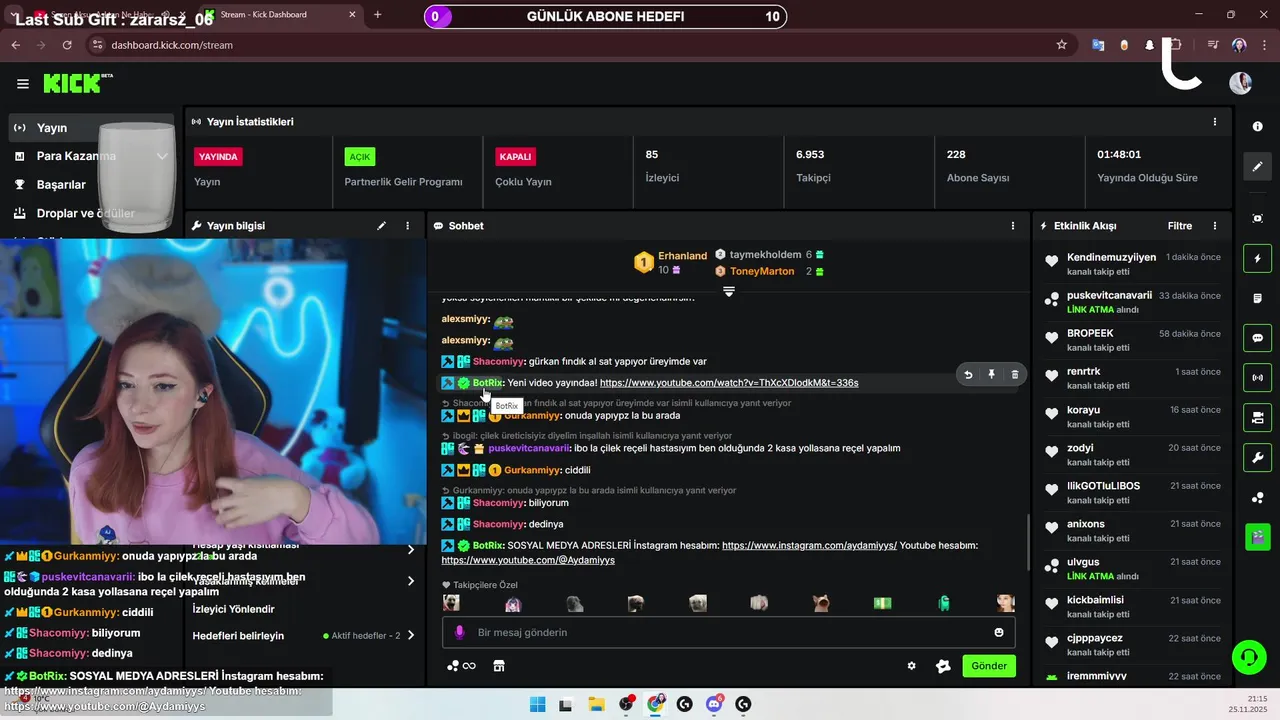Open the Kick hamburger menu
Image resolution: width=1280 pixels, height=720 pixels.
click(23, 84)
